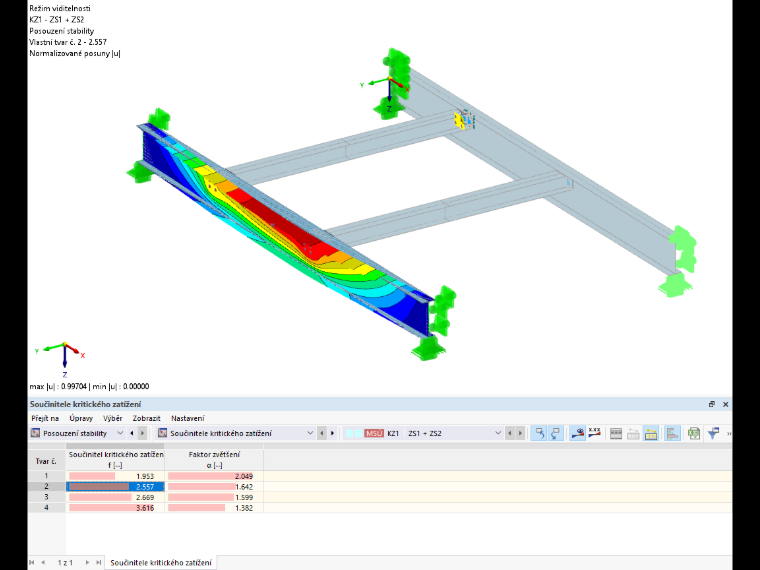Viewport: 760px width, 570px height.
Task: Toggle select table row from graphic
Action: pos(555,433)
